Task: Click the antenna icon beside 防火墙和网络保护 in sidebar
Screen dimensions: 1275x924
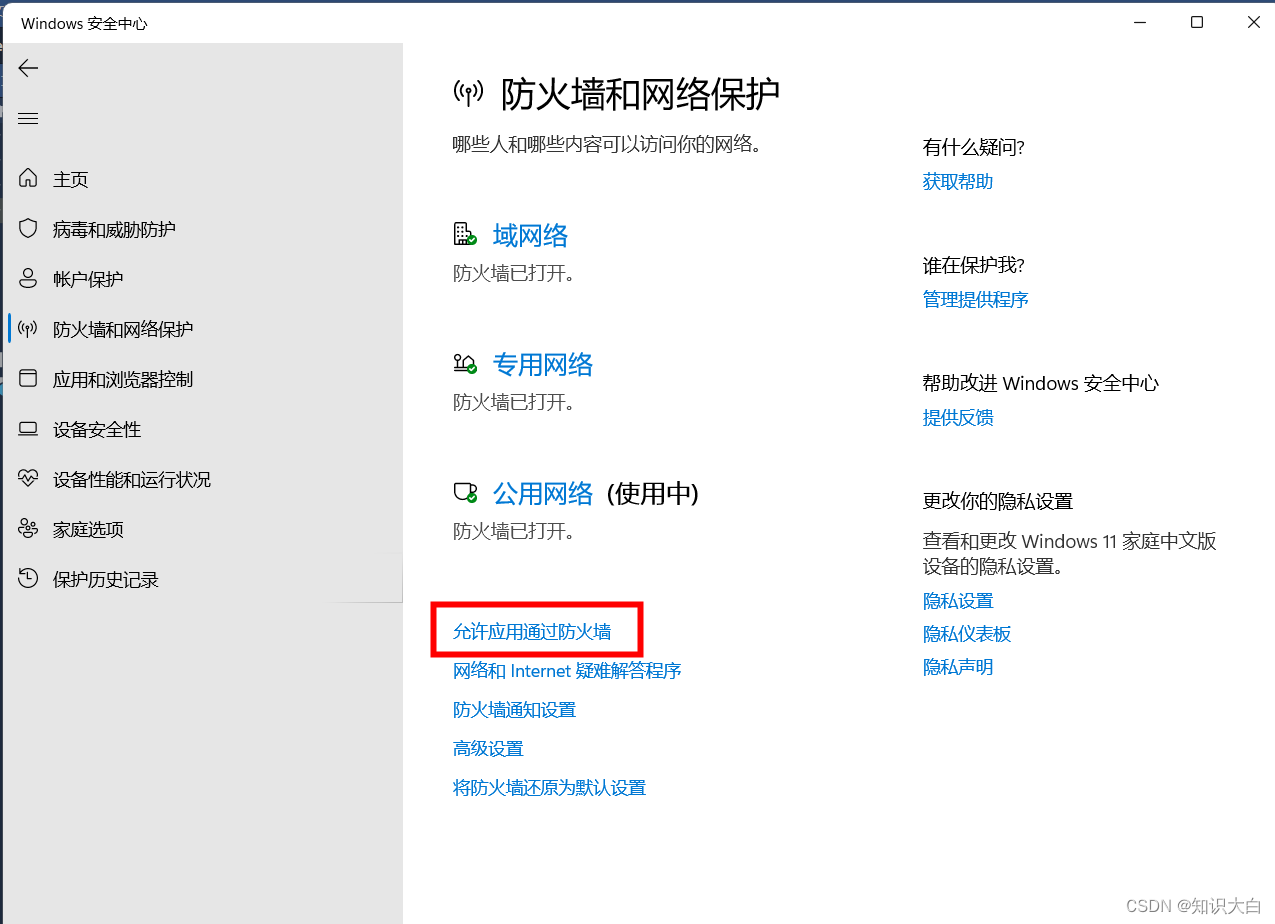Action: 28,329
